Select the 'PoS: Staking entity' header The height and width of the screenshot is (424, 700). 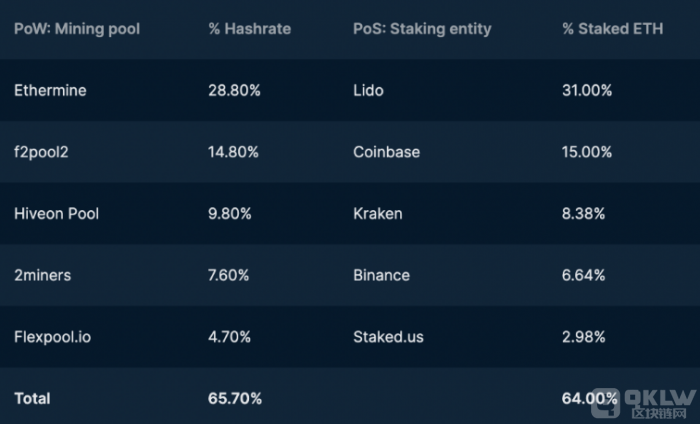tap(422, 29)
